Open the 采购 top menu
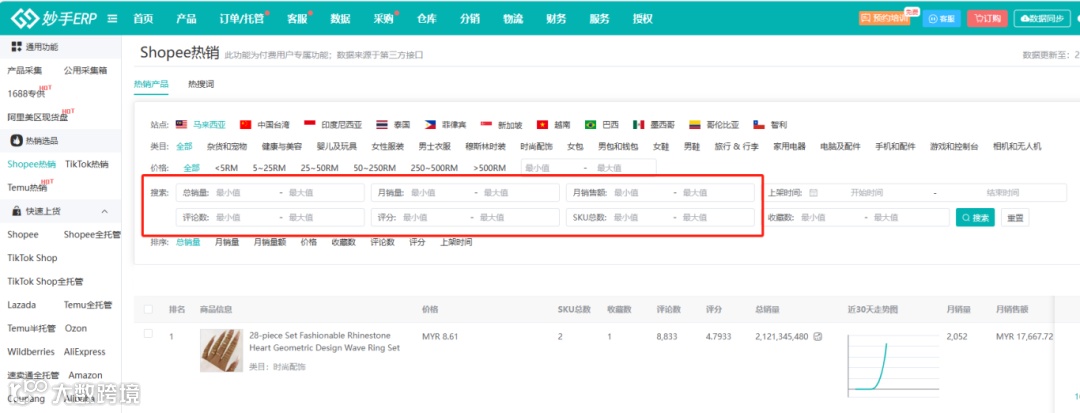The height and width of the screenshot is (413, 1080). pyautogui.click(x=383, y=19)
